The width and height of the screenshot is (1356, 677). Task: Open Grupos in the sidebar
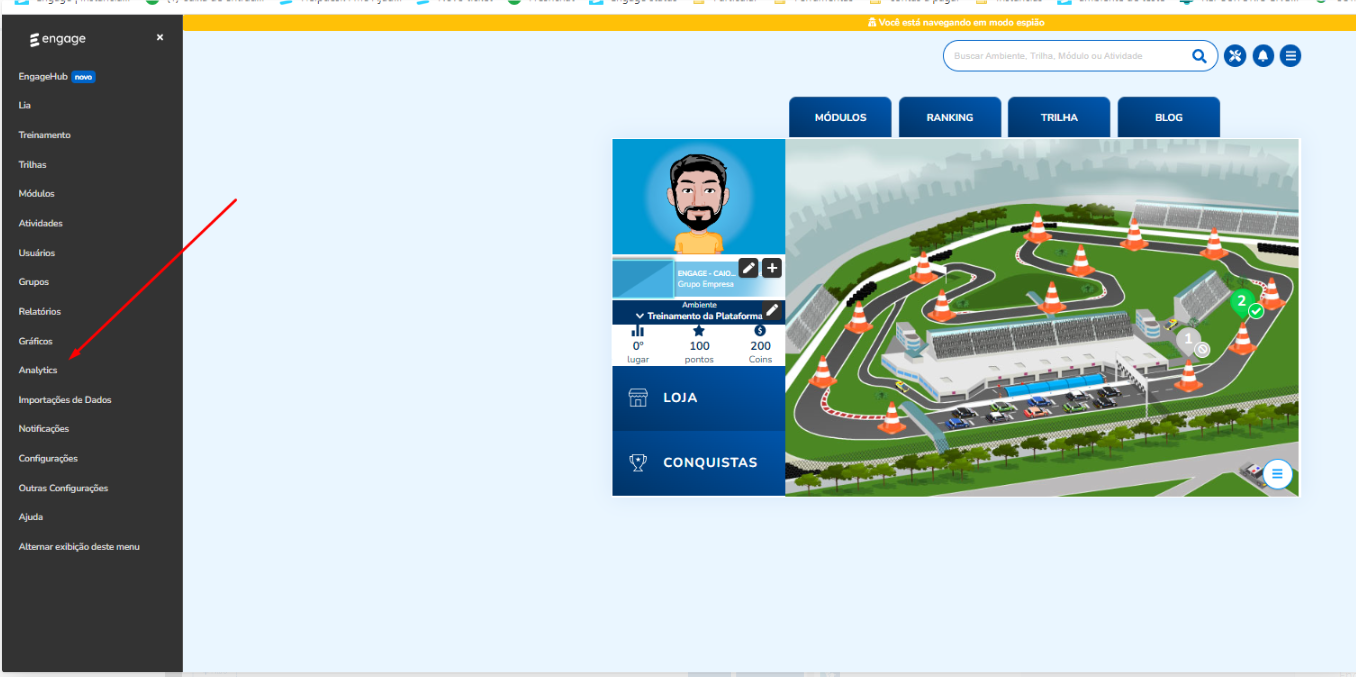[x=34, y=282]
